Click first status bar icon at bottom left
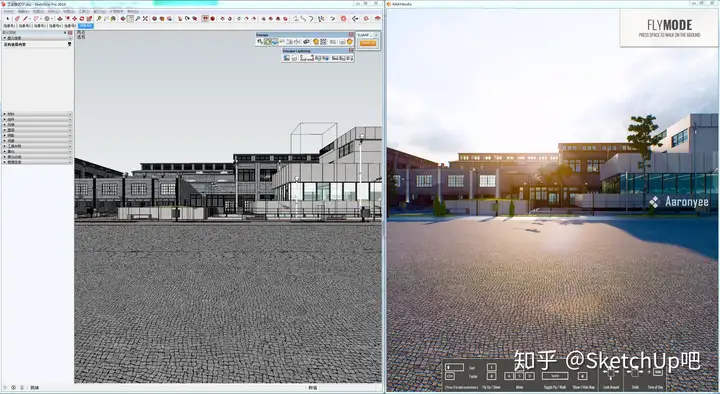This screenshot has width=720, height=394. [6, 388]
